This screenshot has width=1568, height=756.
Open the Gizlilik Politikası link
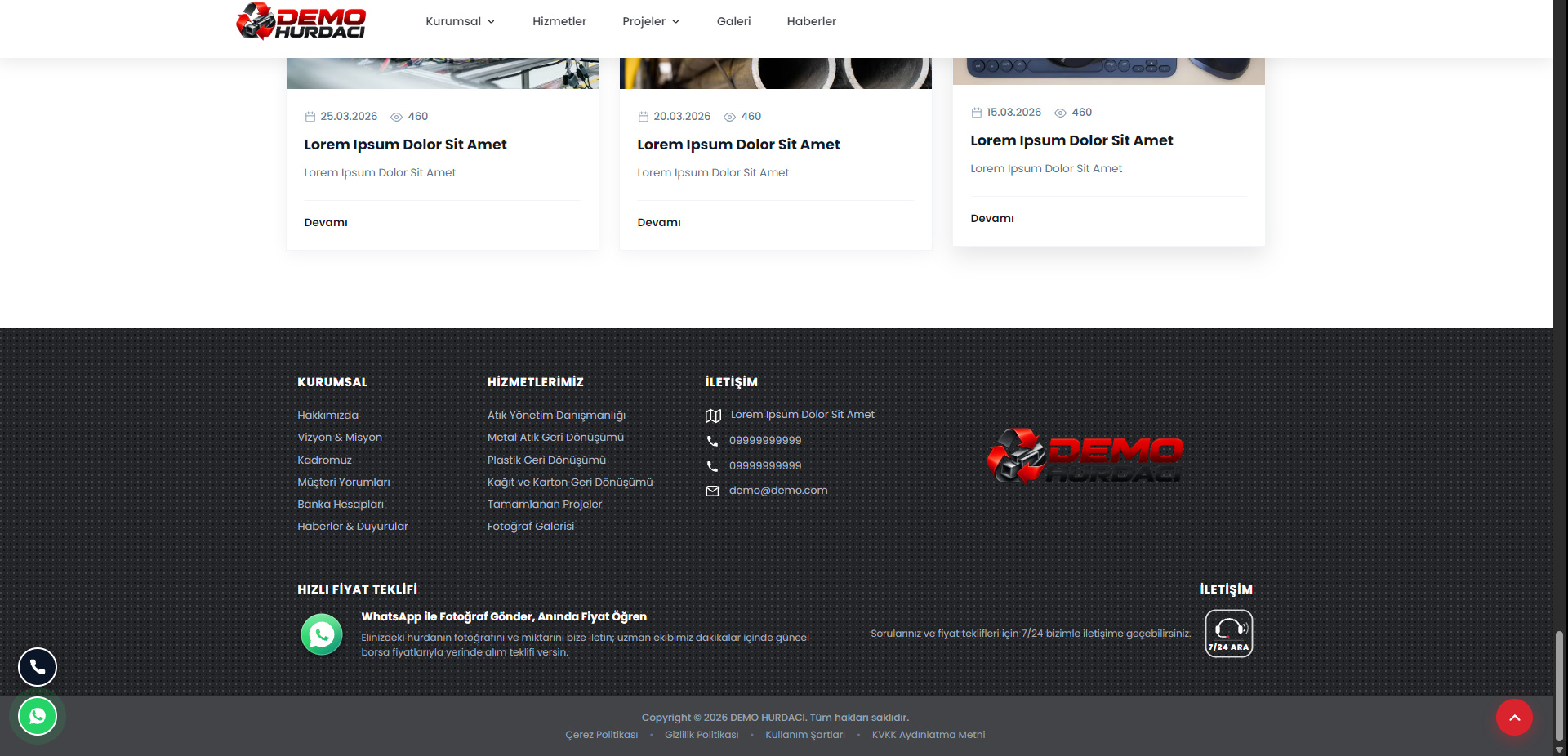pos(702,734)
